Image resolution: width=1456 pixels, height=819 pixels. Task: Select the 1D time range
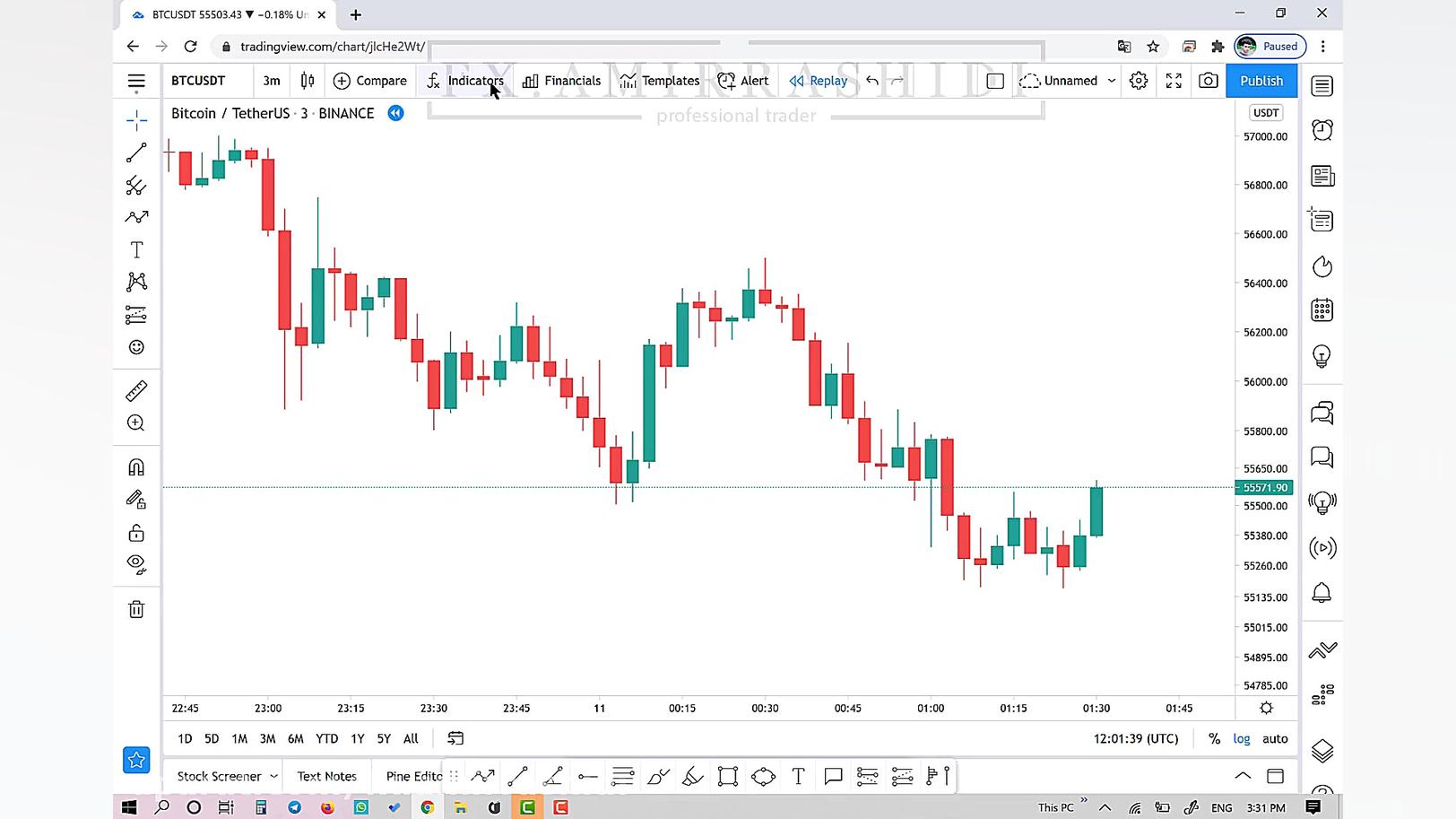[x=185, y=739]
